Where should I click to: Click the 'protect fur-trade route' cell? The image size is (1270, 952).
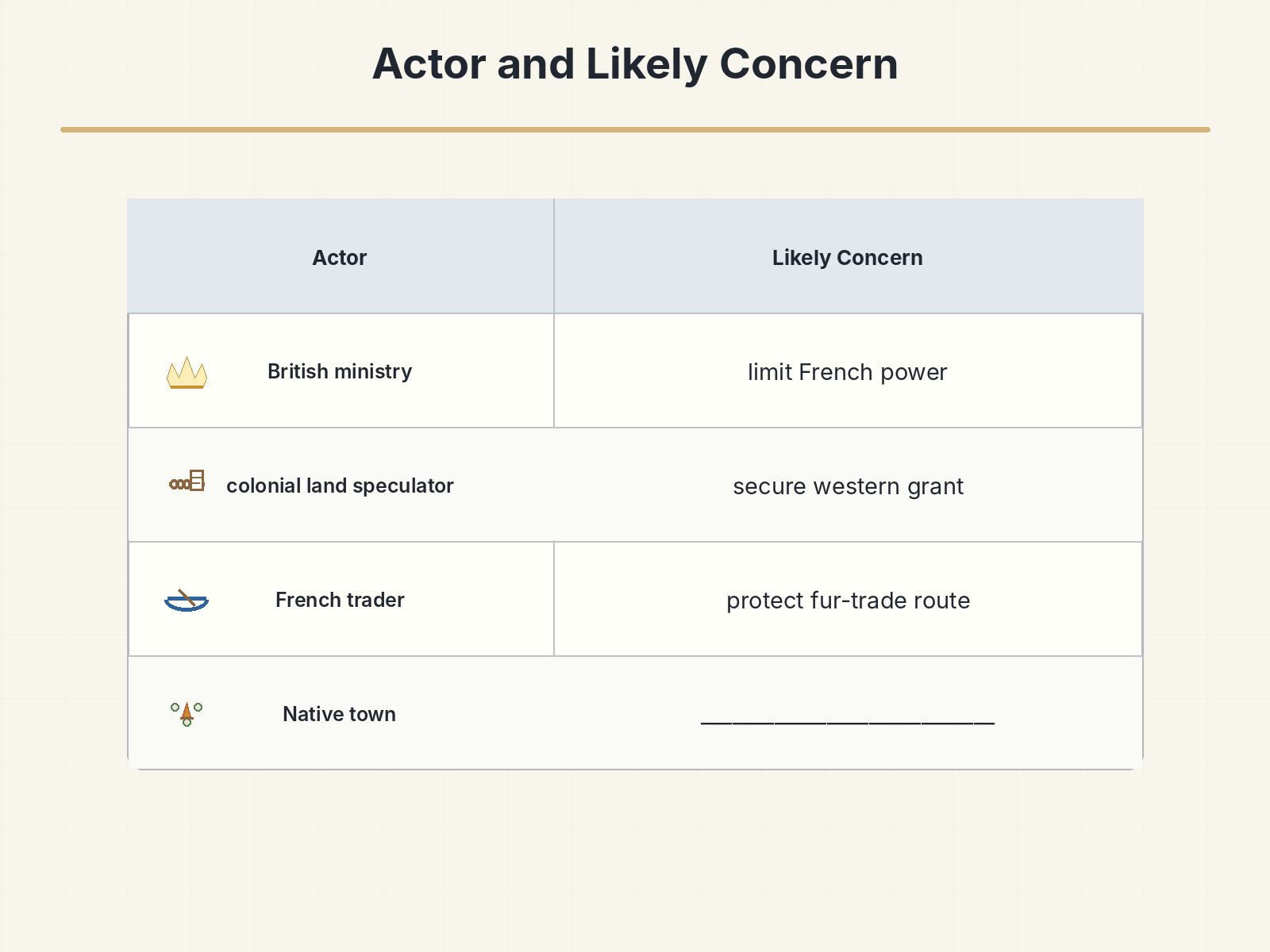(x=848, y=600)
